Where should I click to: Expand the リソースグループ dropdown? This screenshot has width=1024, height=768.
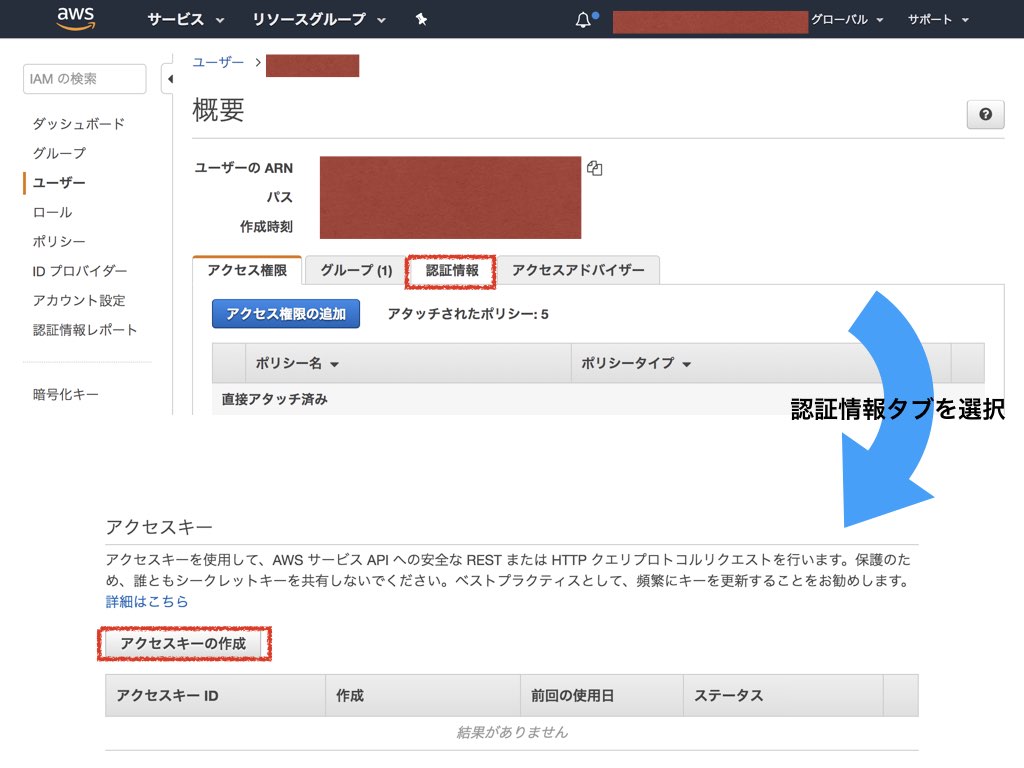click(x=319, y=20)
